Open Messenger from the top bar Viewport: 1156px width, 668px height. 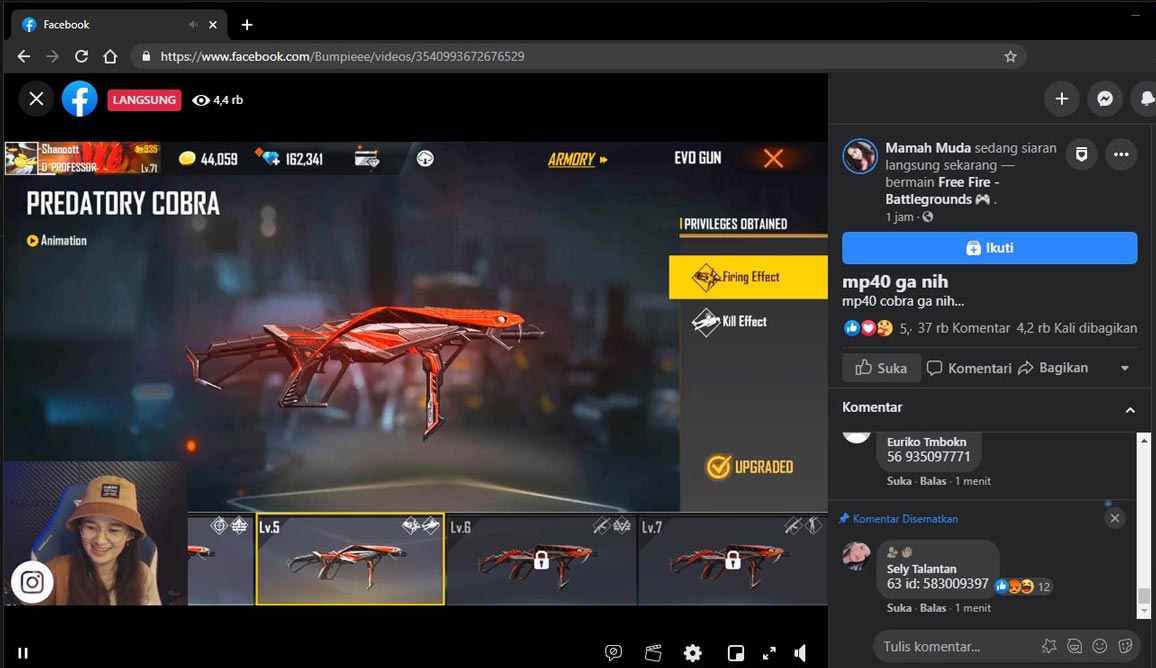1104,99
